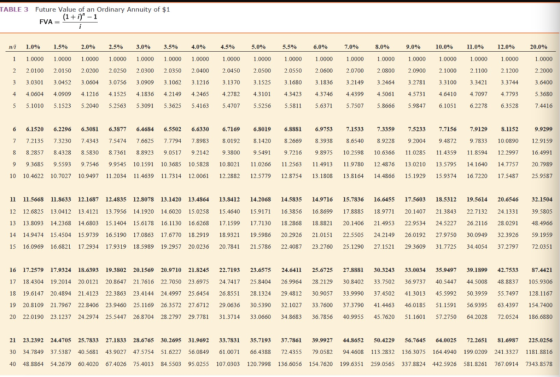Click the value 48.8864 in row 40
This screenshot has height=377, width=560.
pos(33,364)
